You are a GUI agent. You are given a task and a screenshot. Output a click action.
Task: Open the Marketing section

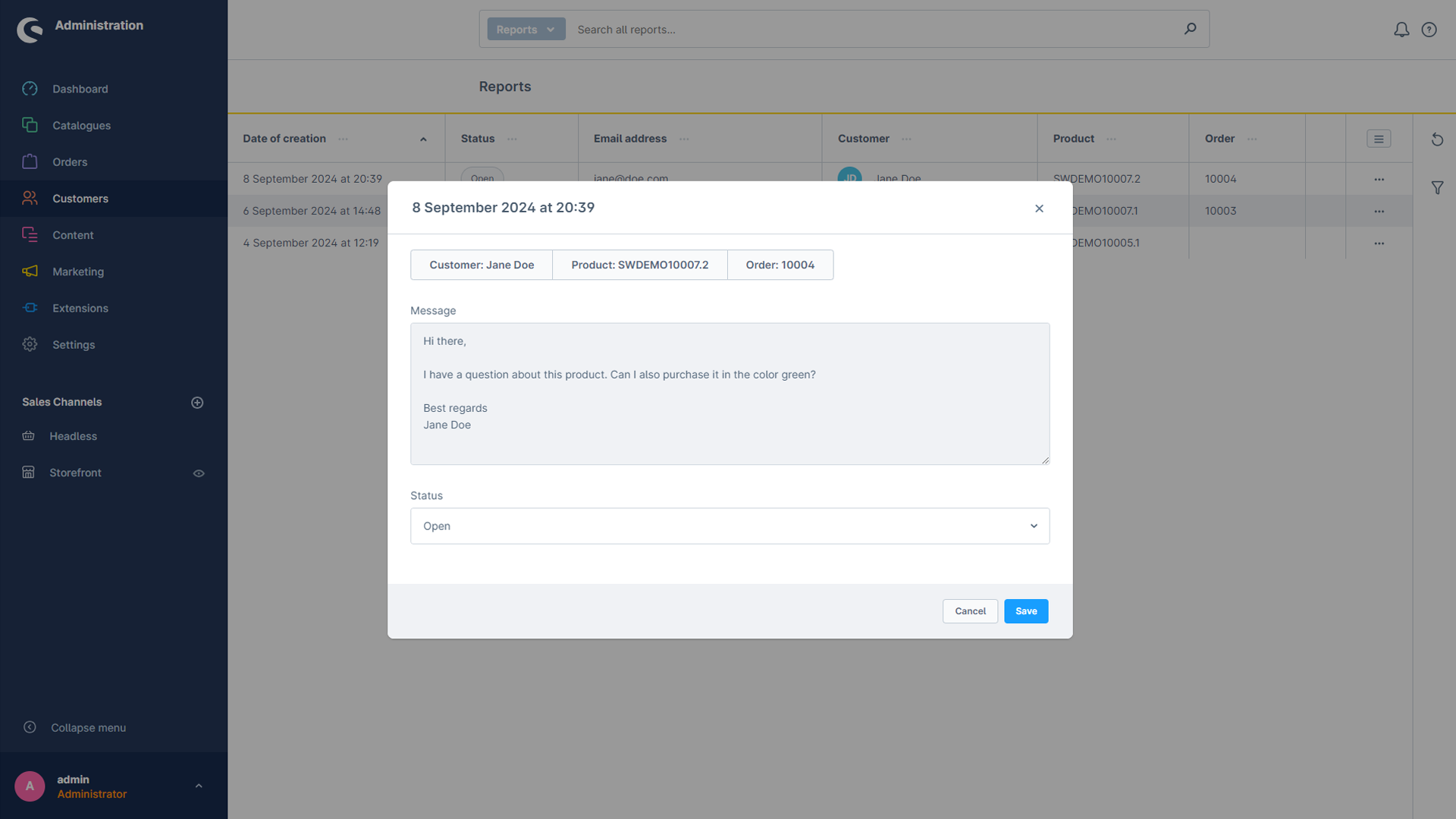(x=78, y=271)
